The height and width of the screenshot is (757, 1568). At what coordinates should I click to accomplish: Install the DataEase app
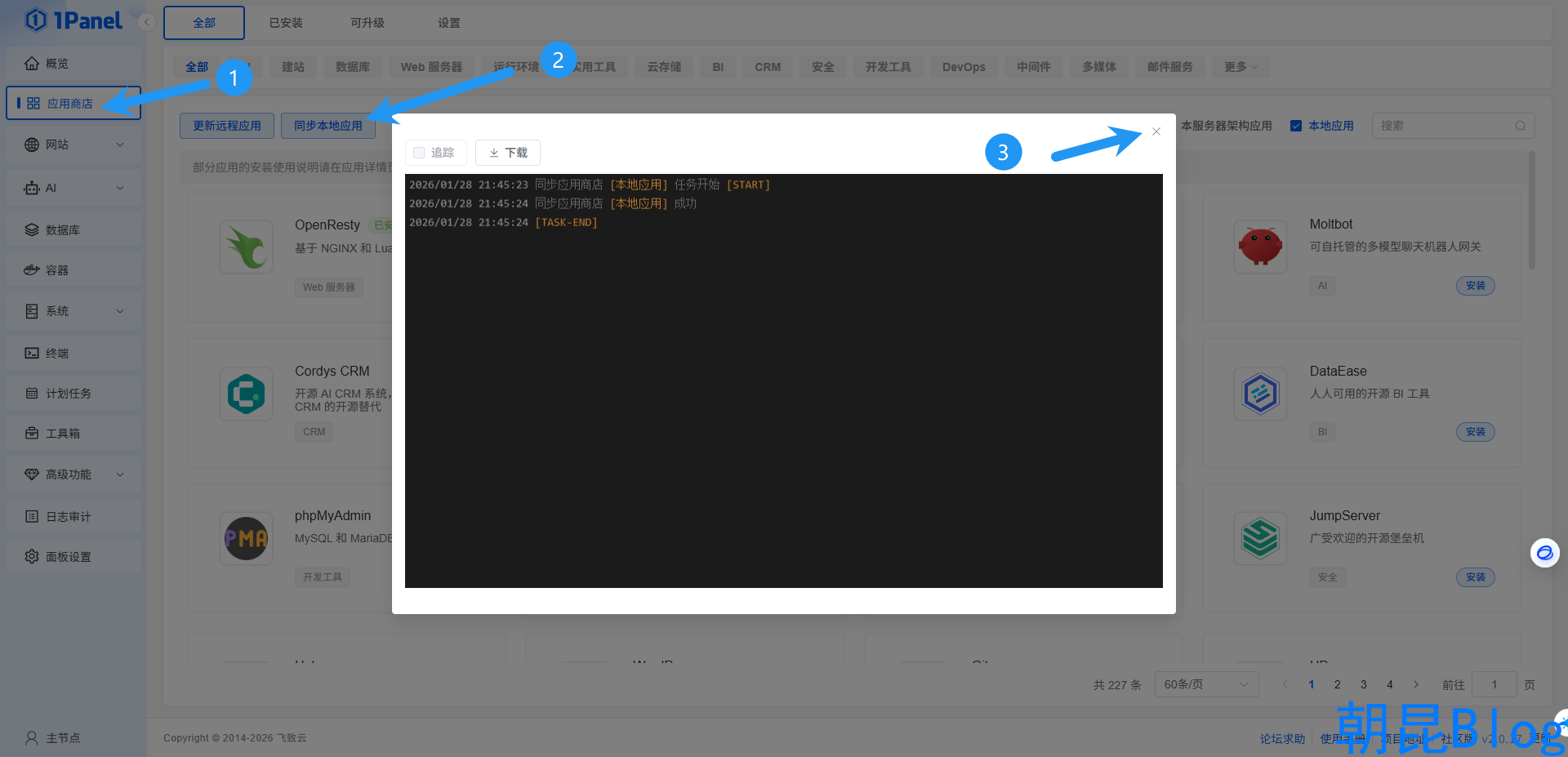click(x=1476, y=432)
